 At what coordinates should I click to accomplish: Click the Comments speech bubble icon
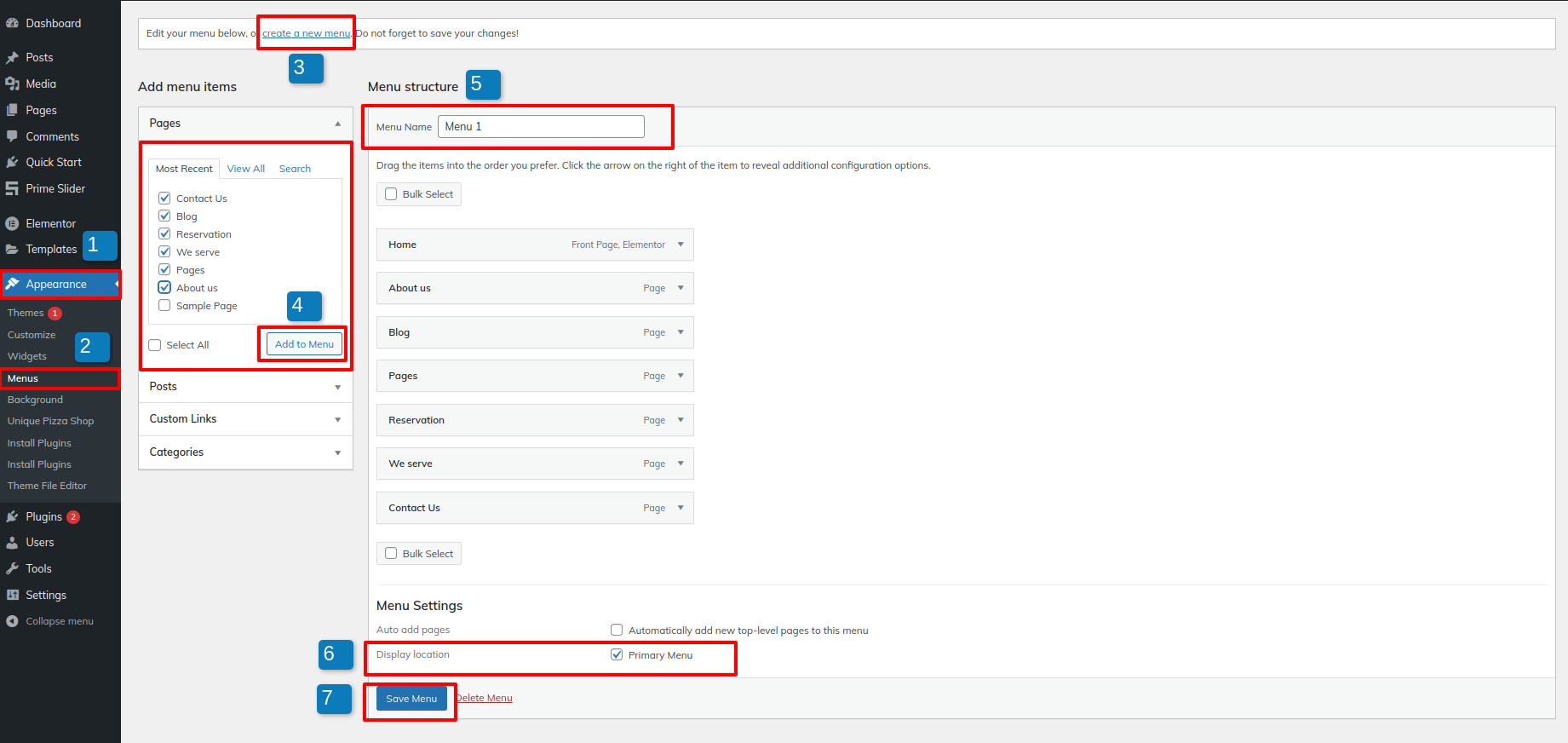tap(12, 136)
